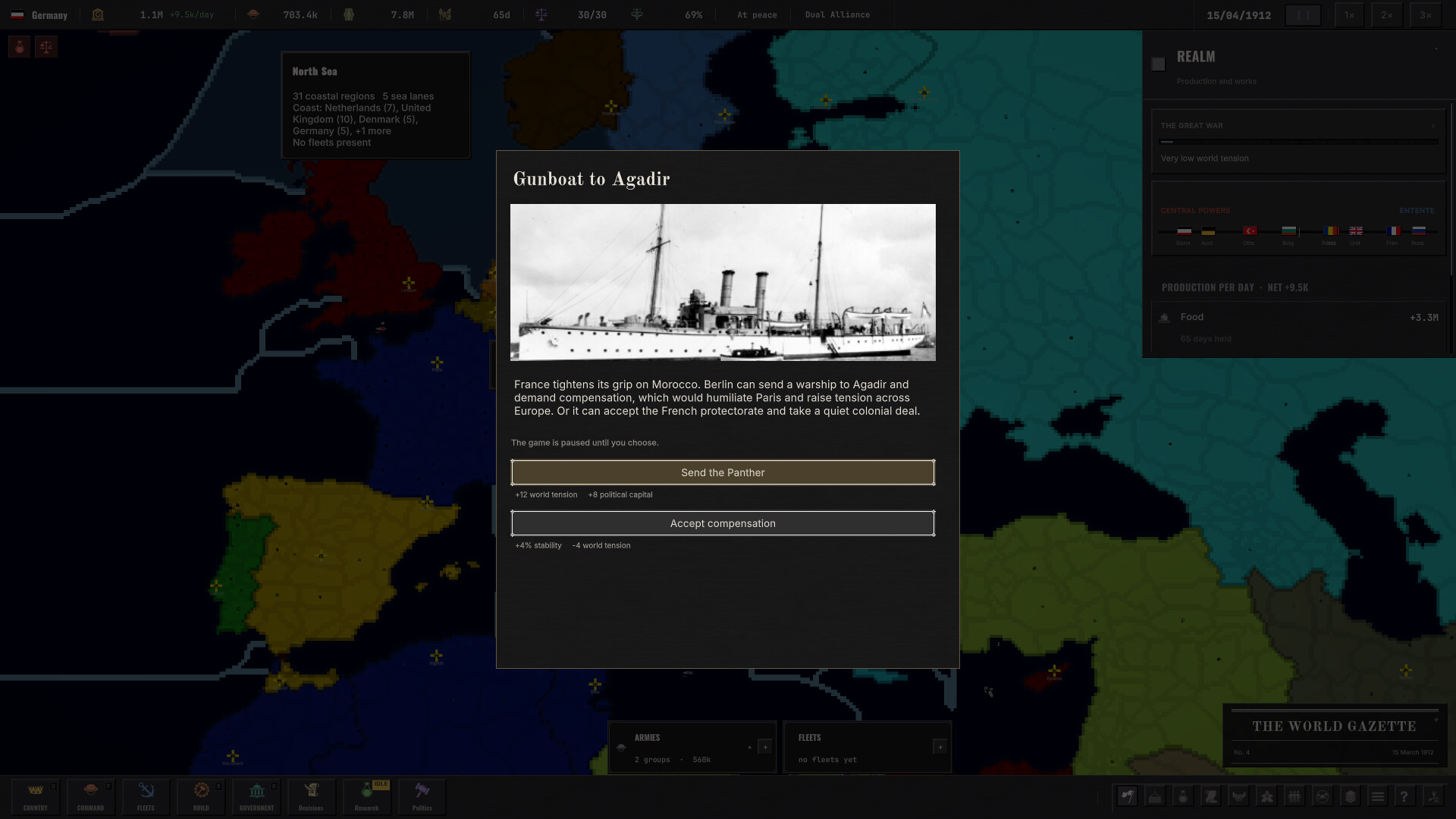Click the Great War tension progress bar
Image resolution: width=1456 pixels, height=819 pixels.
[x=1298, y=142]
